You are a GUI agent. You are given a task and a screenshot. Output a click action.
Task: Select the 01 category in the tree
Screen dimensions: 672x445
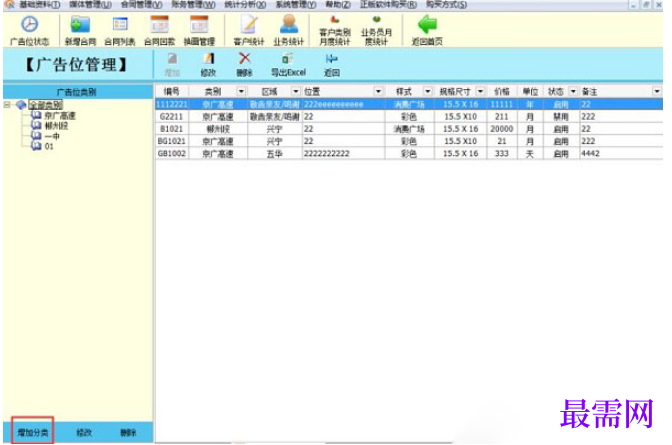point(49,146)
